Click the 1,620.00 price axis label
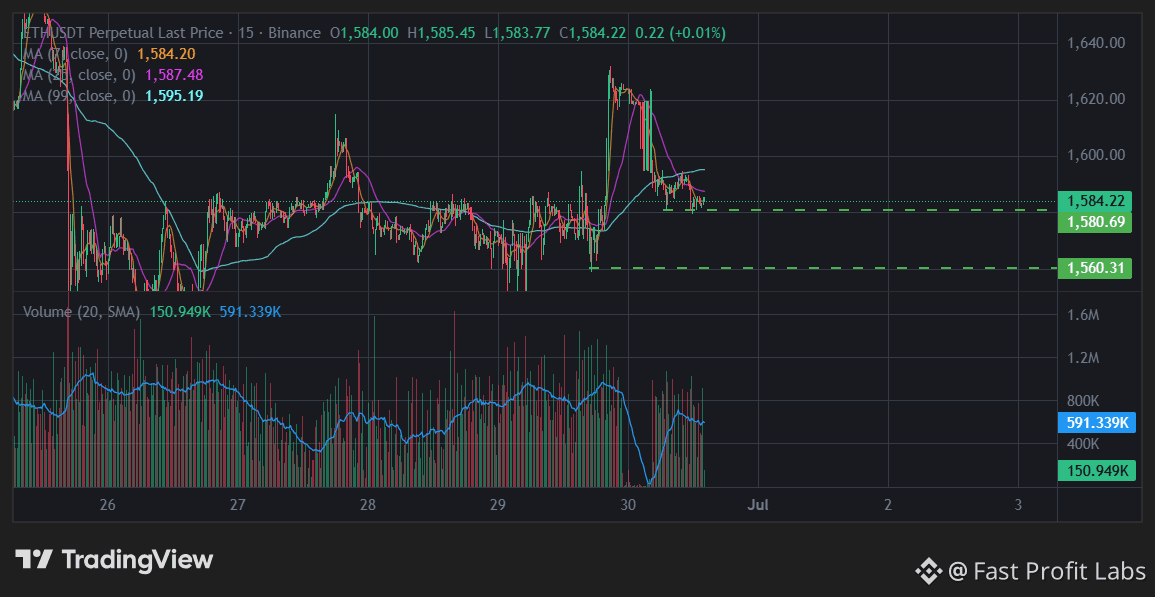The image size is (1155, 597). pyautogui.click(x=1096, y=99)
